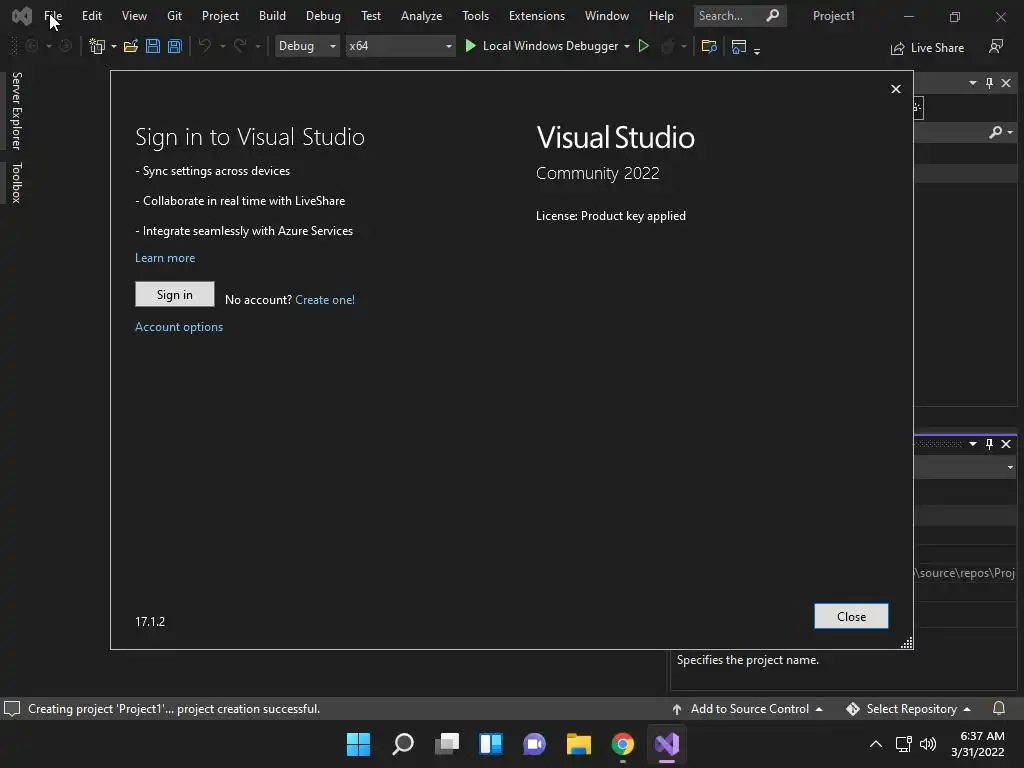Screen dimensions: 1024x768
Task: Open Windows Start menu on taskbar
Action: pos(358,744)
